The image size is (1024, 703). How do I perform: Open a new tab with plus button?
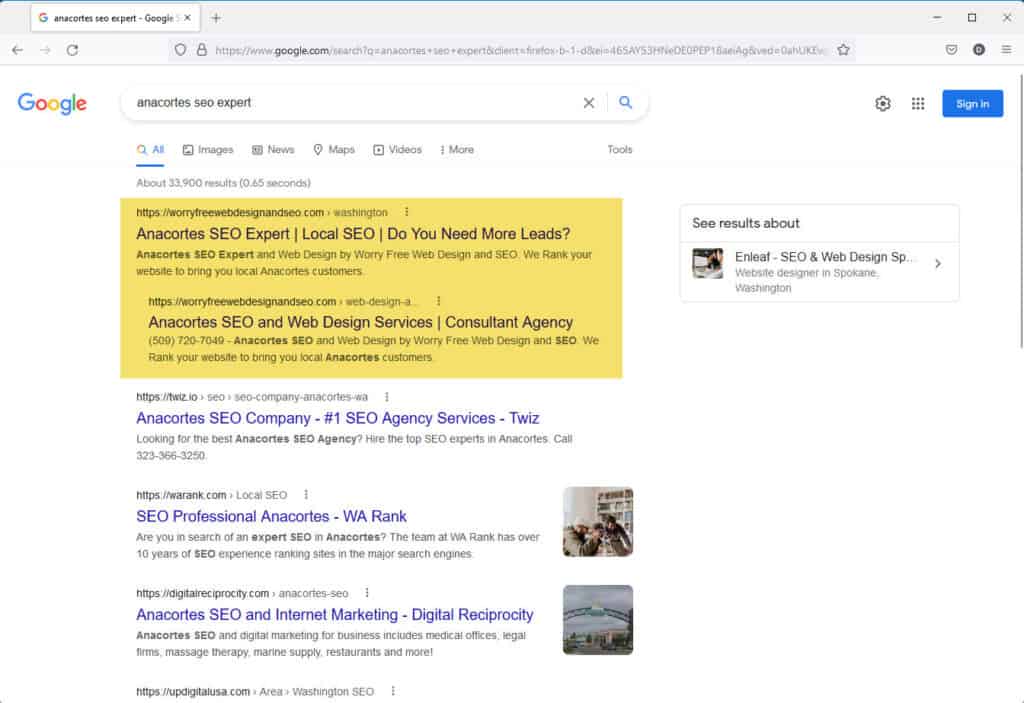216,18
